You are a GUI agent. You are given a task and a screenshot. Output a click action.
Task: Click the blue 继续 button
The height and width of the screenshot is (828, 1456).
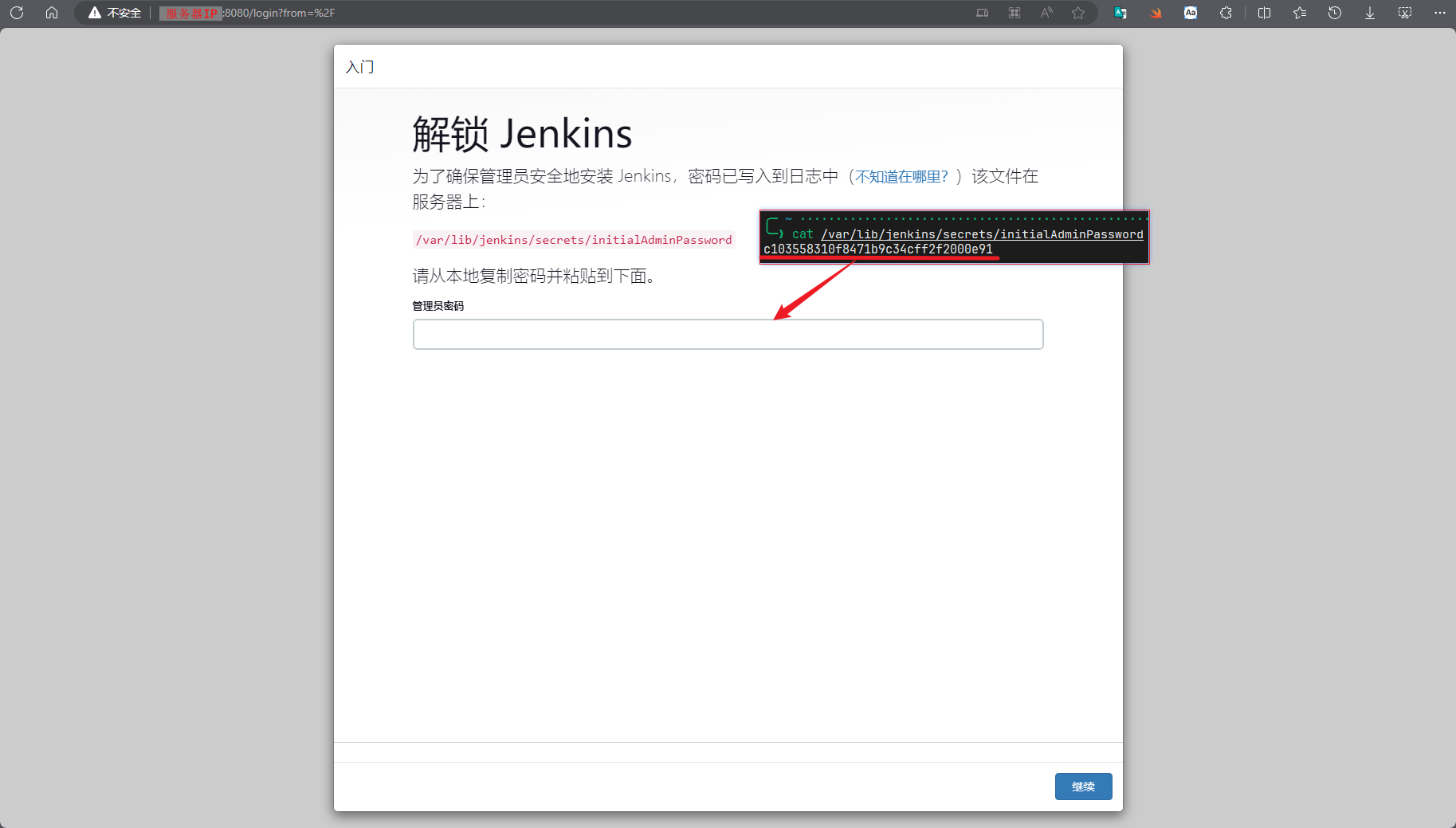point(1083,787)
